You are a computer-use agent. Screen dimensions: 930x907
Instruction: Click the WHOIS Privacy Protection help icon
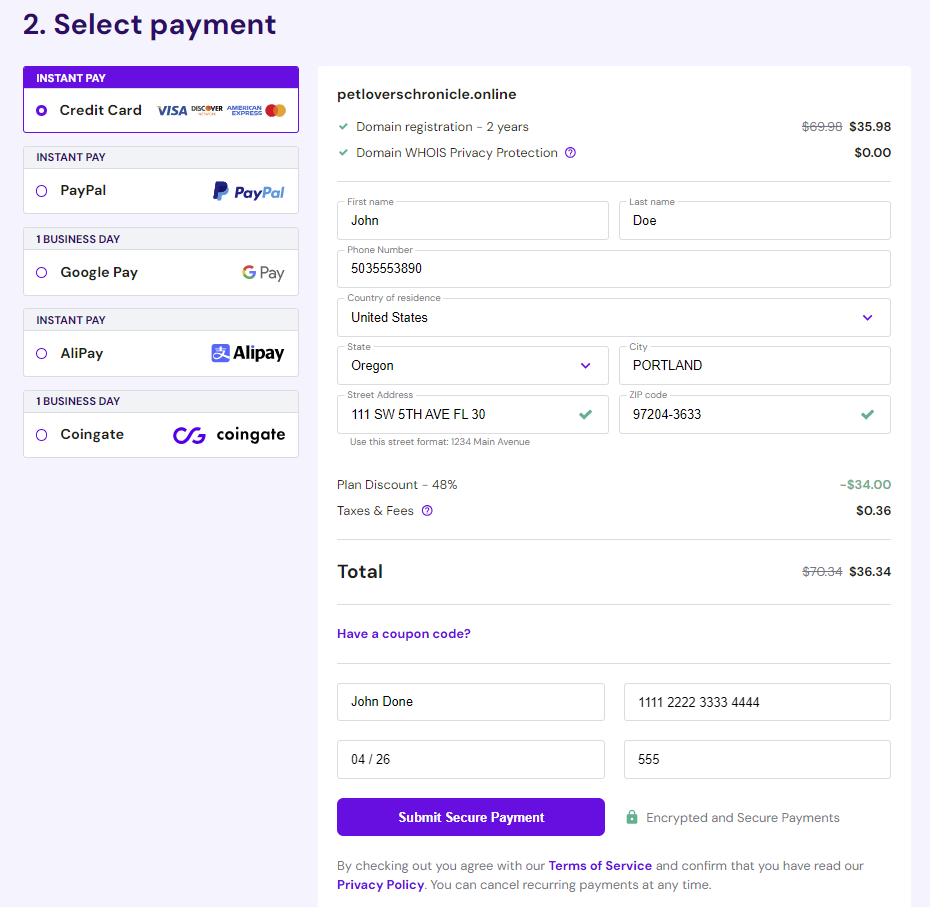(570, 153)
